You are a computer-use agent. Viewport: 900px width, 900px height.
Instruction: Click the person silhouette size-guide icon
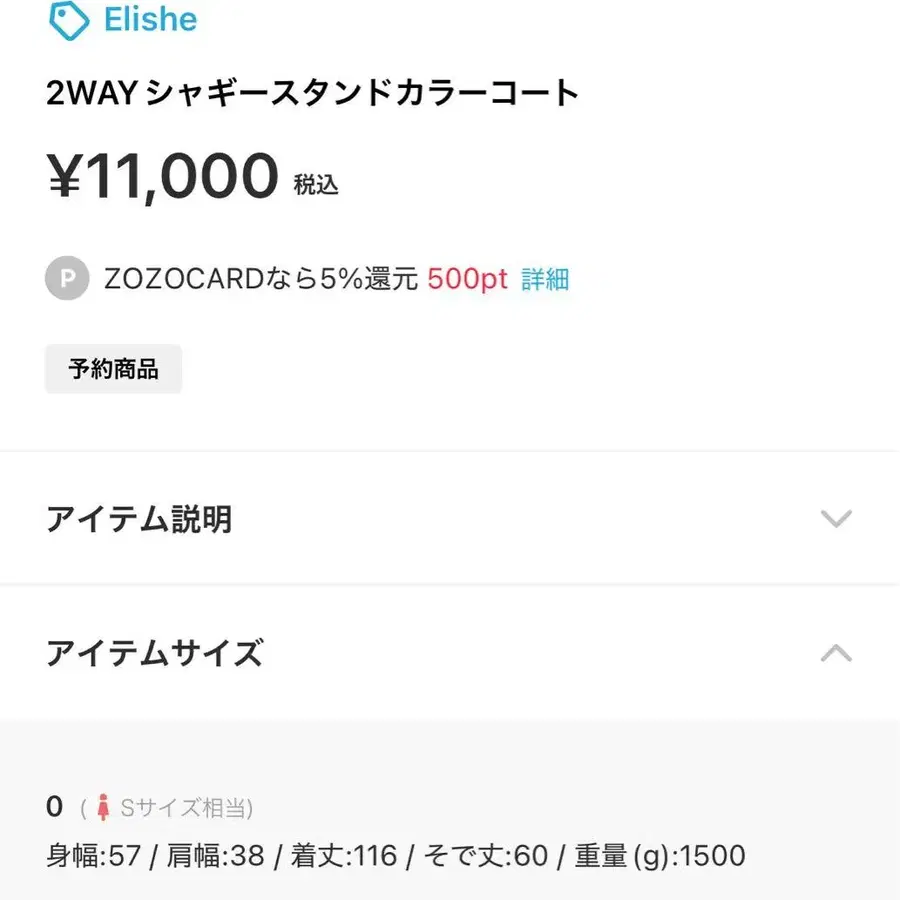(x=107, y=808)
